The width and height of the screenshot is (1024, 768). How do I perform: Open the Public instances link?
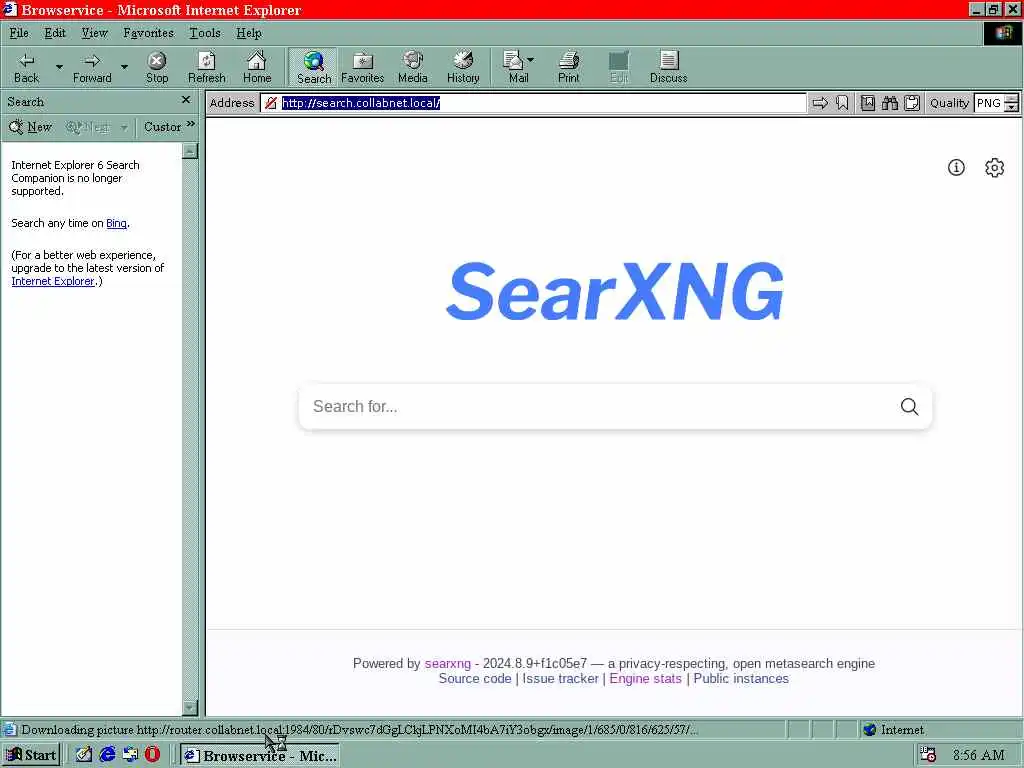click(x=741, y=679)
